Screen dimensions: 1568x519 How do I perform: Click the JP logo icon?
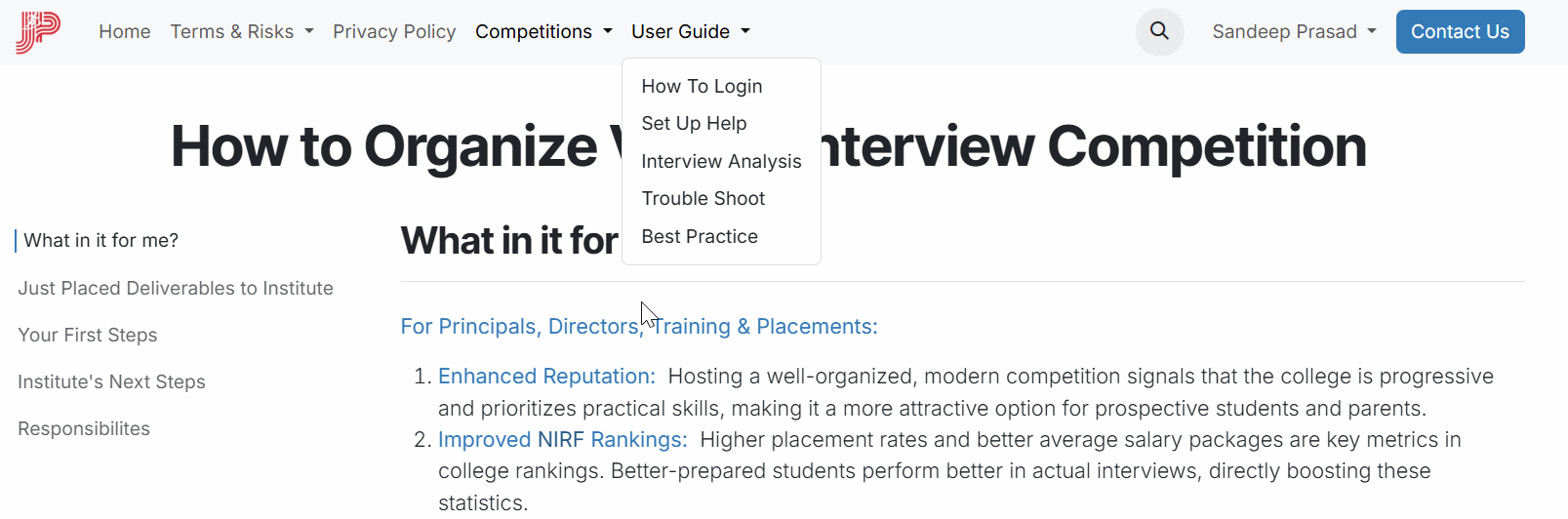point(38,32)
